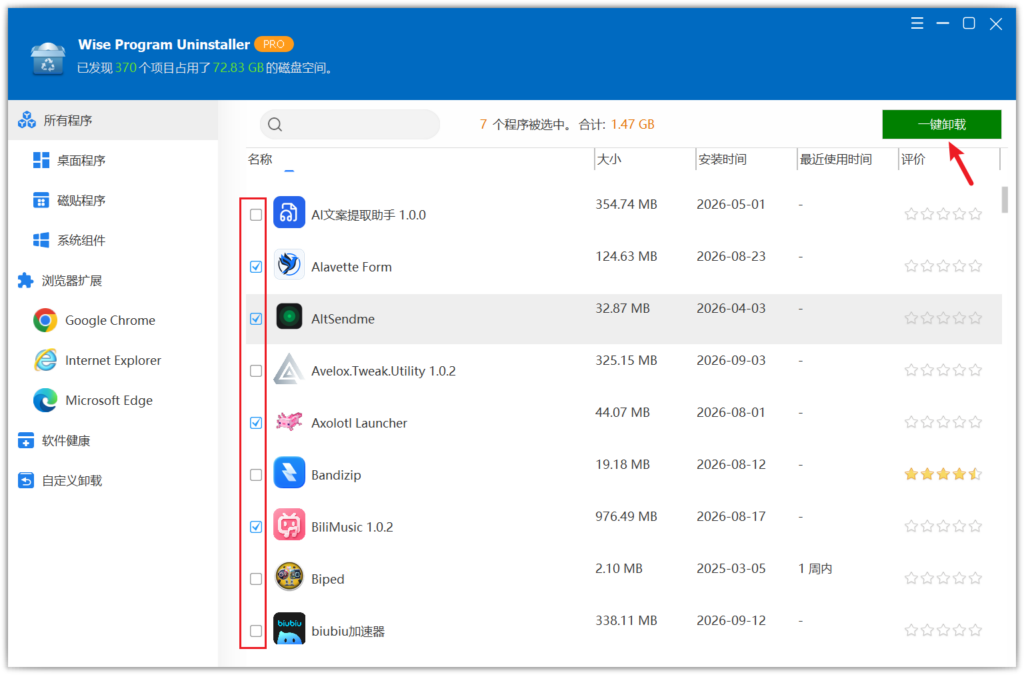Screen dimensions: 1024x675
Task: Click the AltSendme green dot icon
Action: [x=289, y=317]
